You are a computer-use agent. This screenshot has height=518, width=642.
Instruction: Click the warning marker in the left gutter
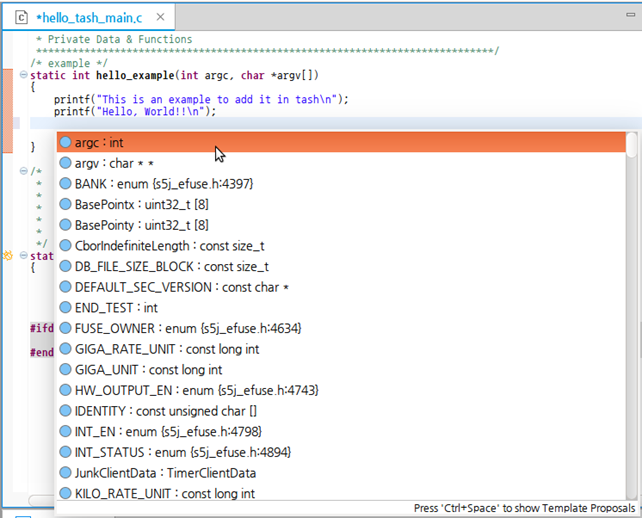[x=8, y=256]
